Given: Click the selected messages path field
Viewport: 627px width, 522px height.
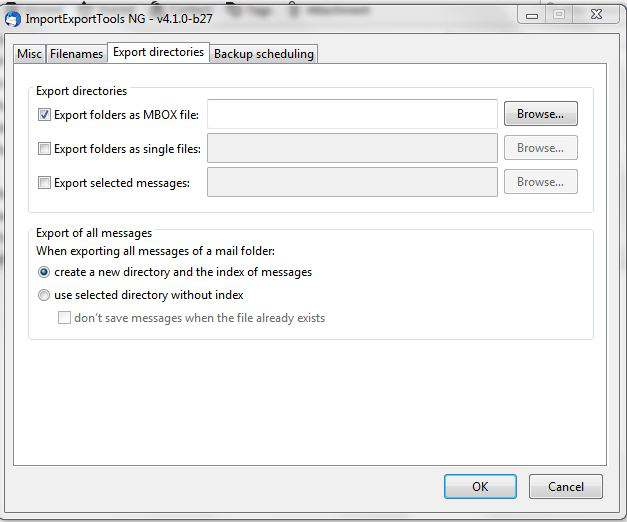Looking at the screenshot, I should pyautogui.click(x=352, y=182).
